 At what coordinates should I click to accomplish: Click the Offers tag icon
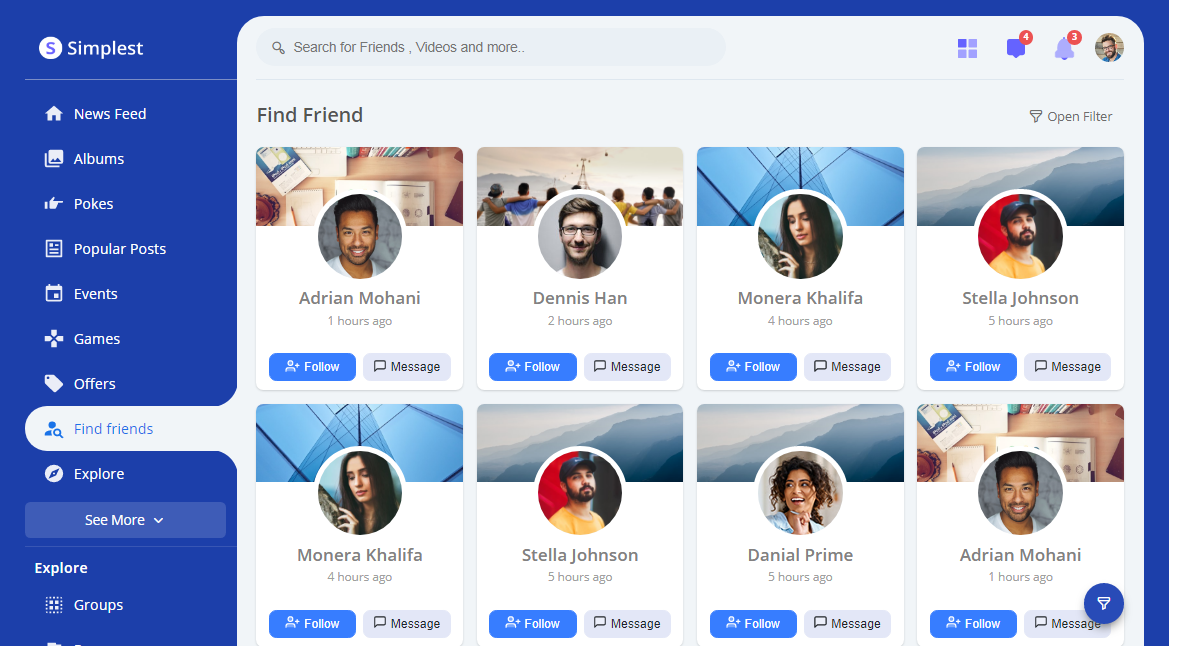pos(54,384)
